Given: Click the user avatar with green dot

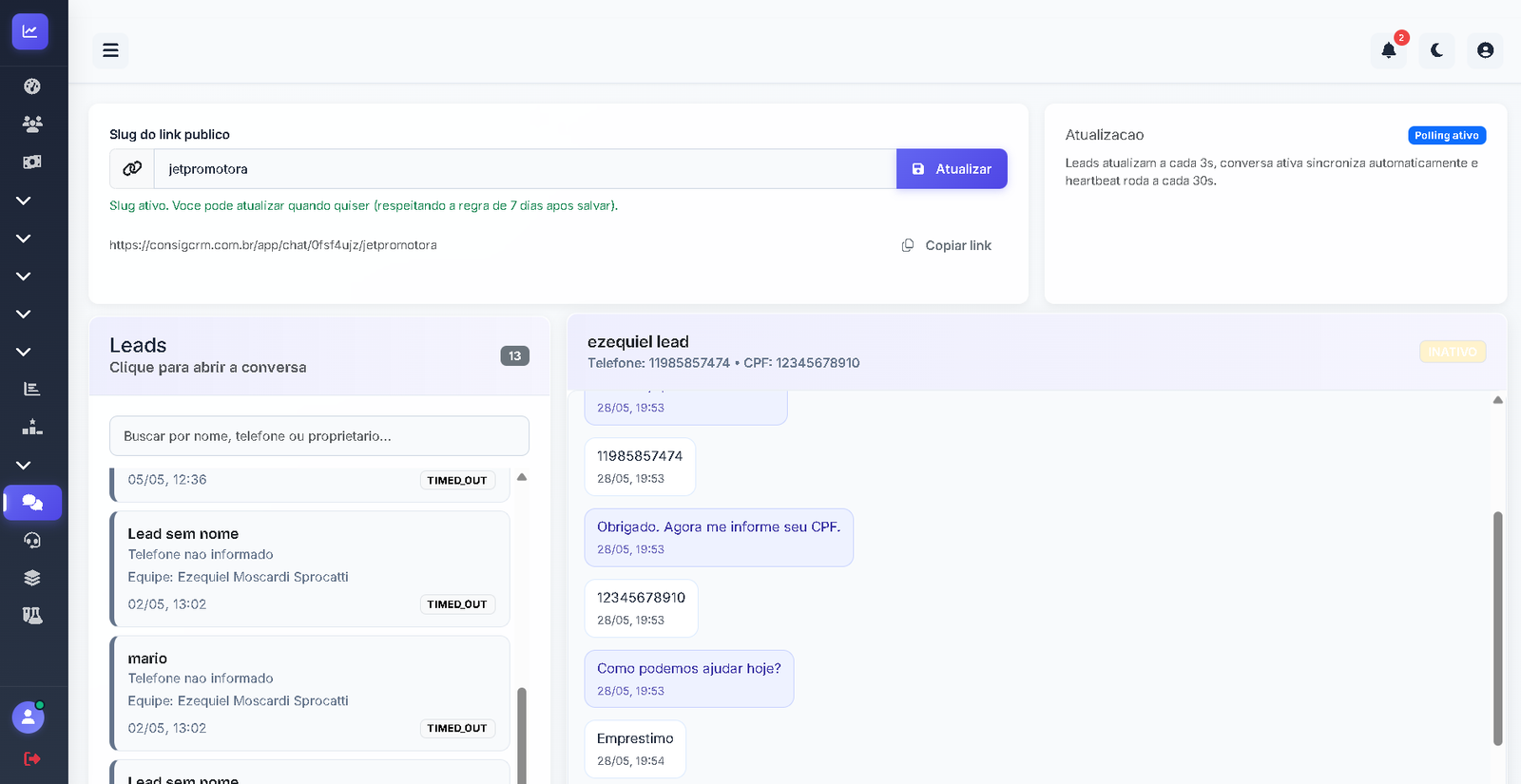Looking at the screenshot, I should pyautogui.click(x=29, y=717).
